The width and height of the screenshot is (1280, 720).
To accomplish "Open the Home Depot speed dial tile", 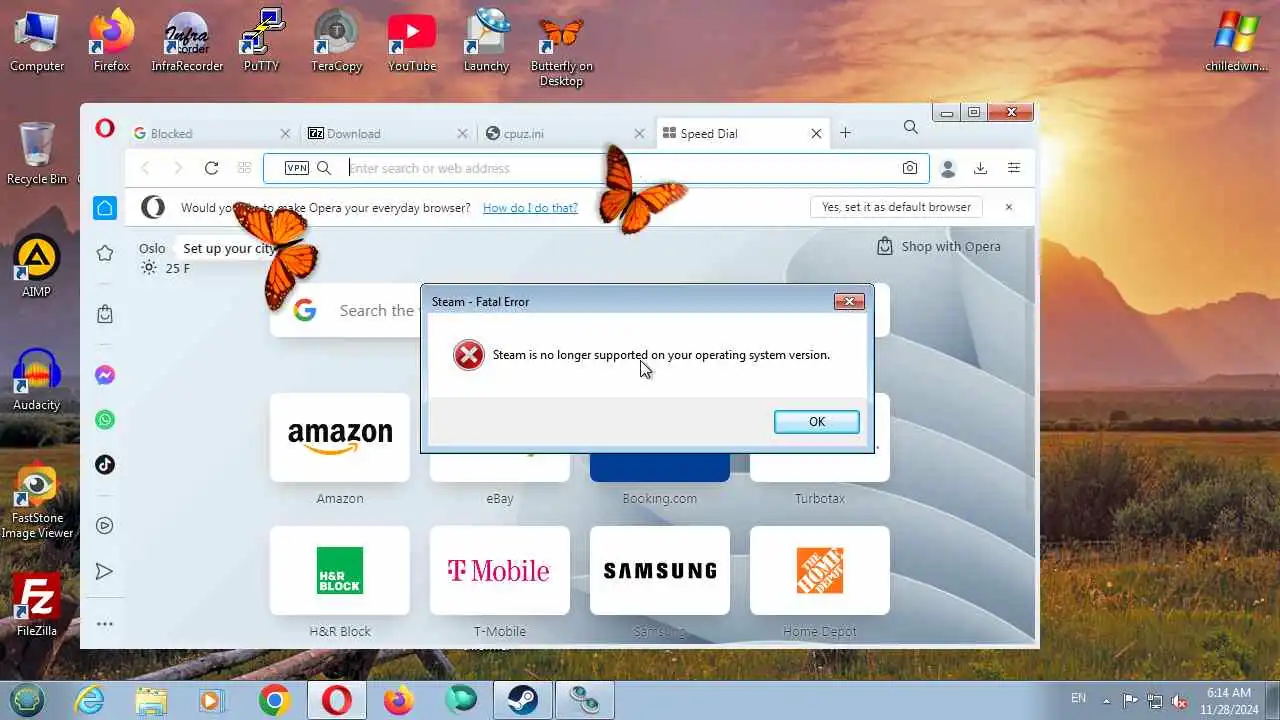I will pyautogui.click(x=820, y=570).
